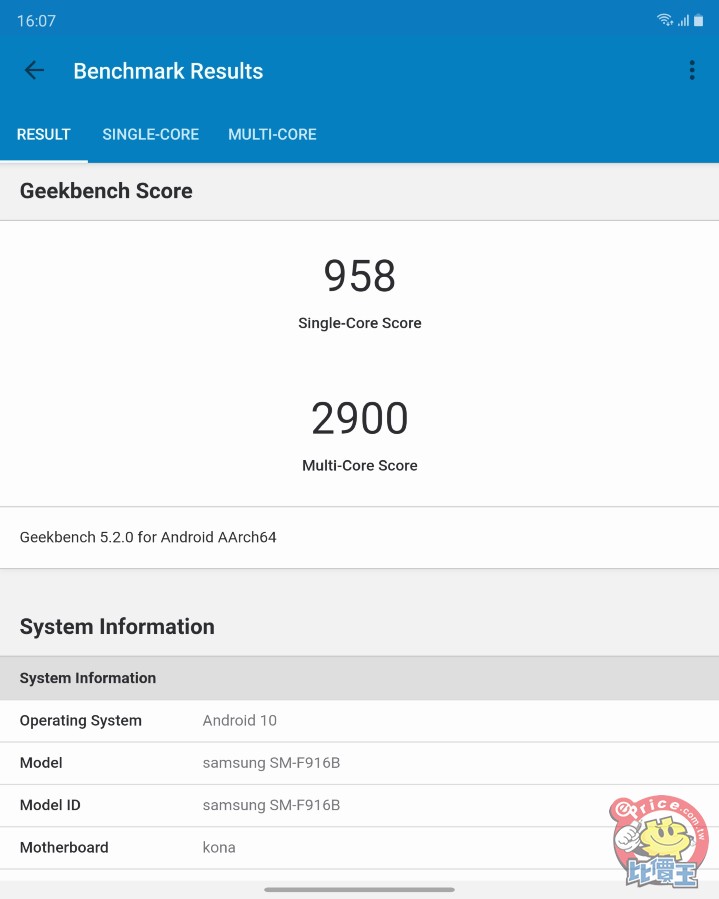Tap the Model value samsung SM-F916B

[271, 763]
